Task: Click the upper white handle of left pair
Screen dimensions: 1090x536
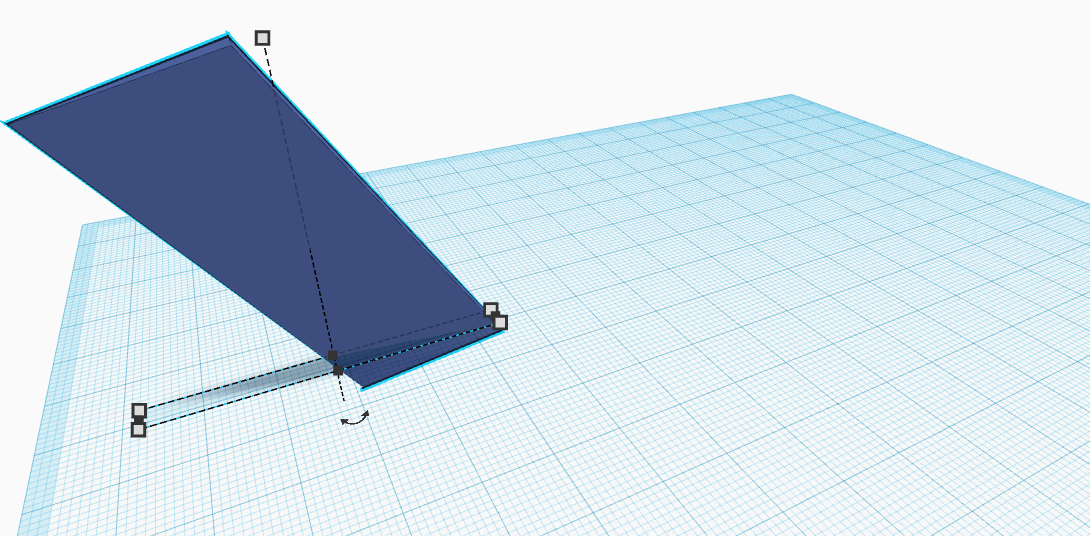Action: point(139,411)
